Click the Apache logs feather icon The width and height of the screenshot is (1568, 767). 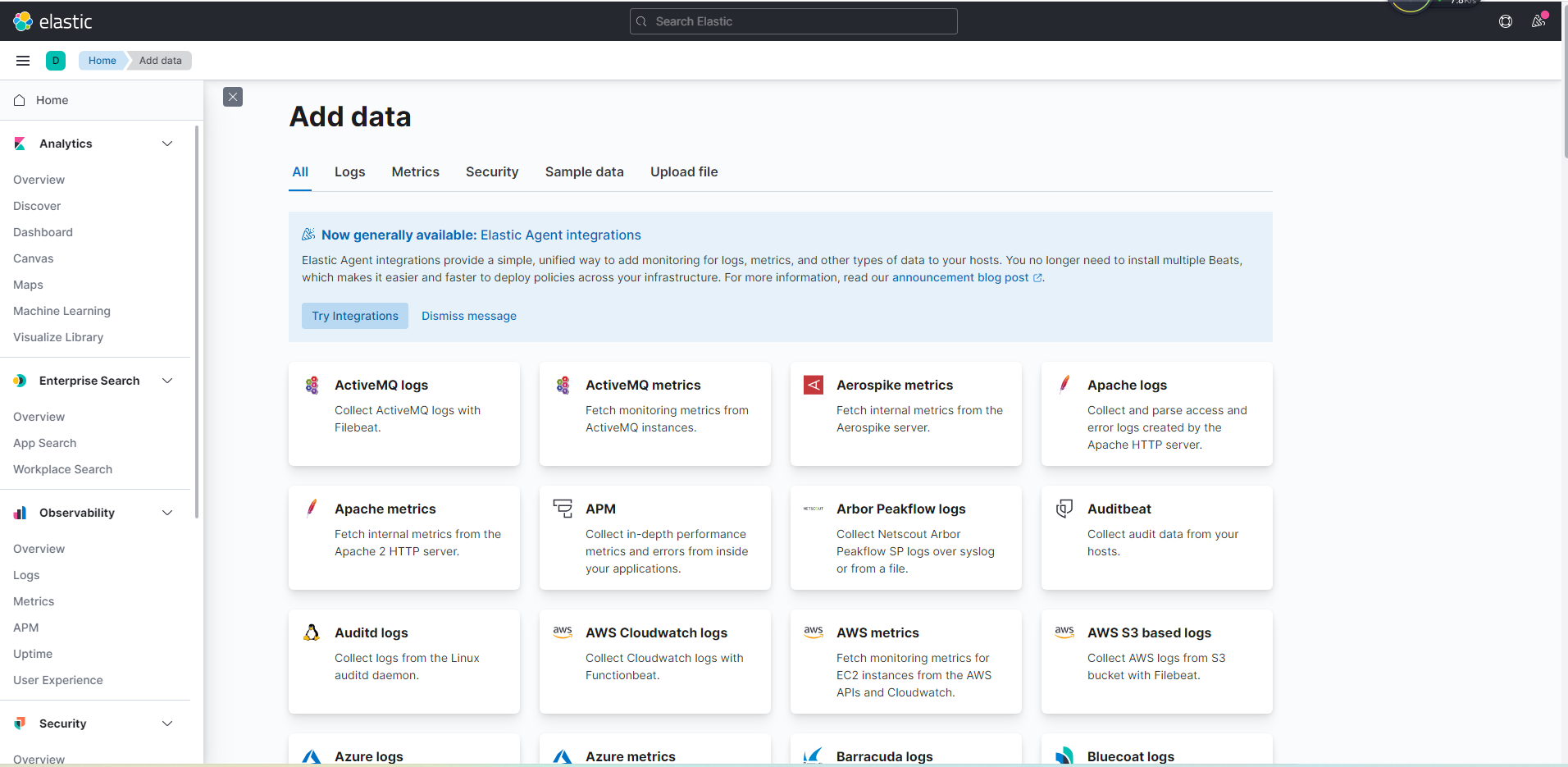pos(1064,384)
